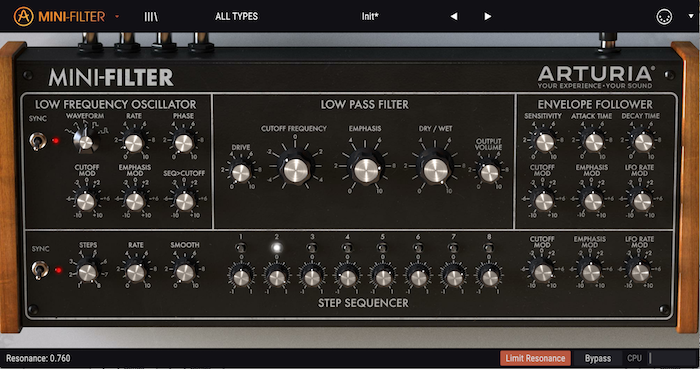
Task: Click the LFO RATE knob
Action: [x=133, y=143]
